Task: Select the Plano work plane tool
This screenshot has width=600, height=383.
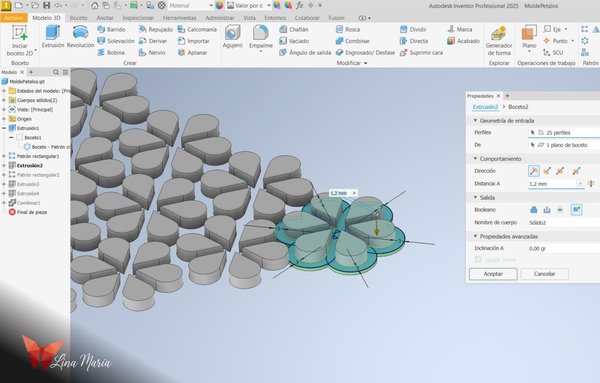Action: [529, 37]
